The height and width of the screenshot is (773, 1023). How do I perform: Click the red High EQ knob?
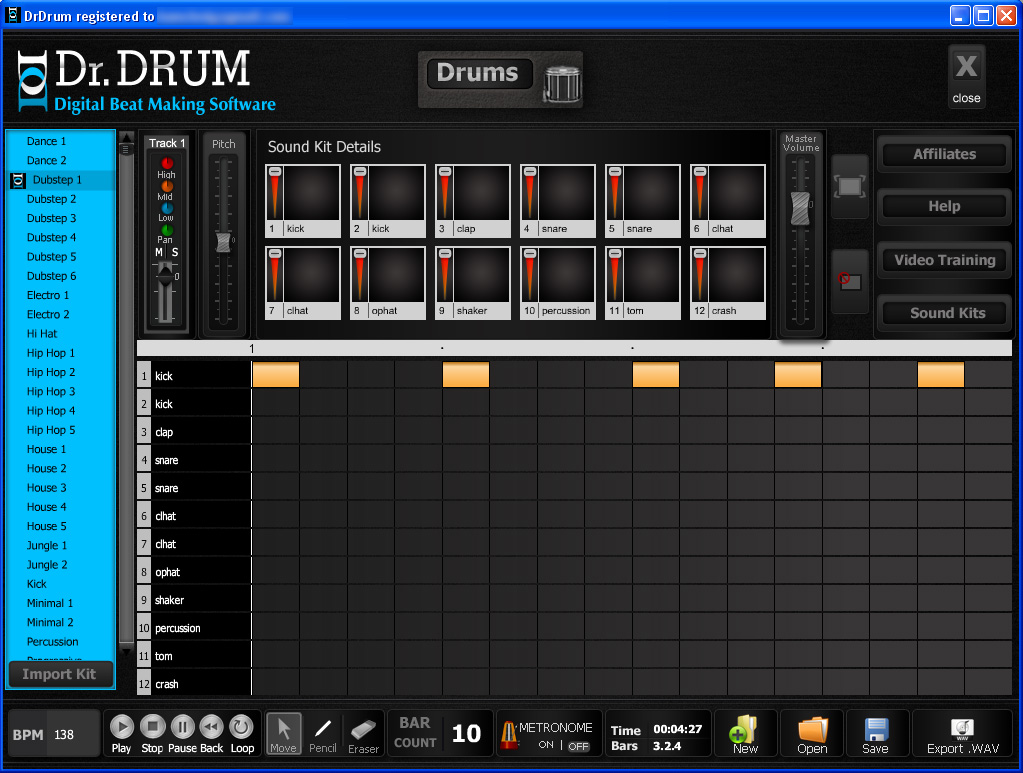pos(167,162)
